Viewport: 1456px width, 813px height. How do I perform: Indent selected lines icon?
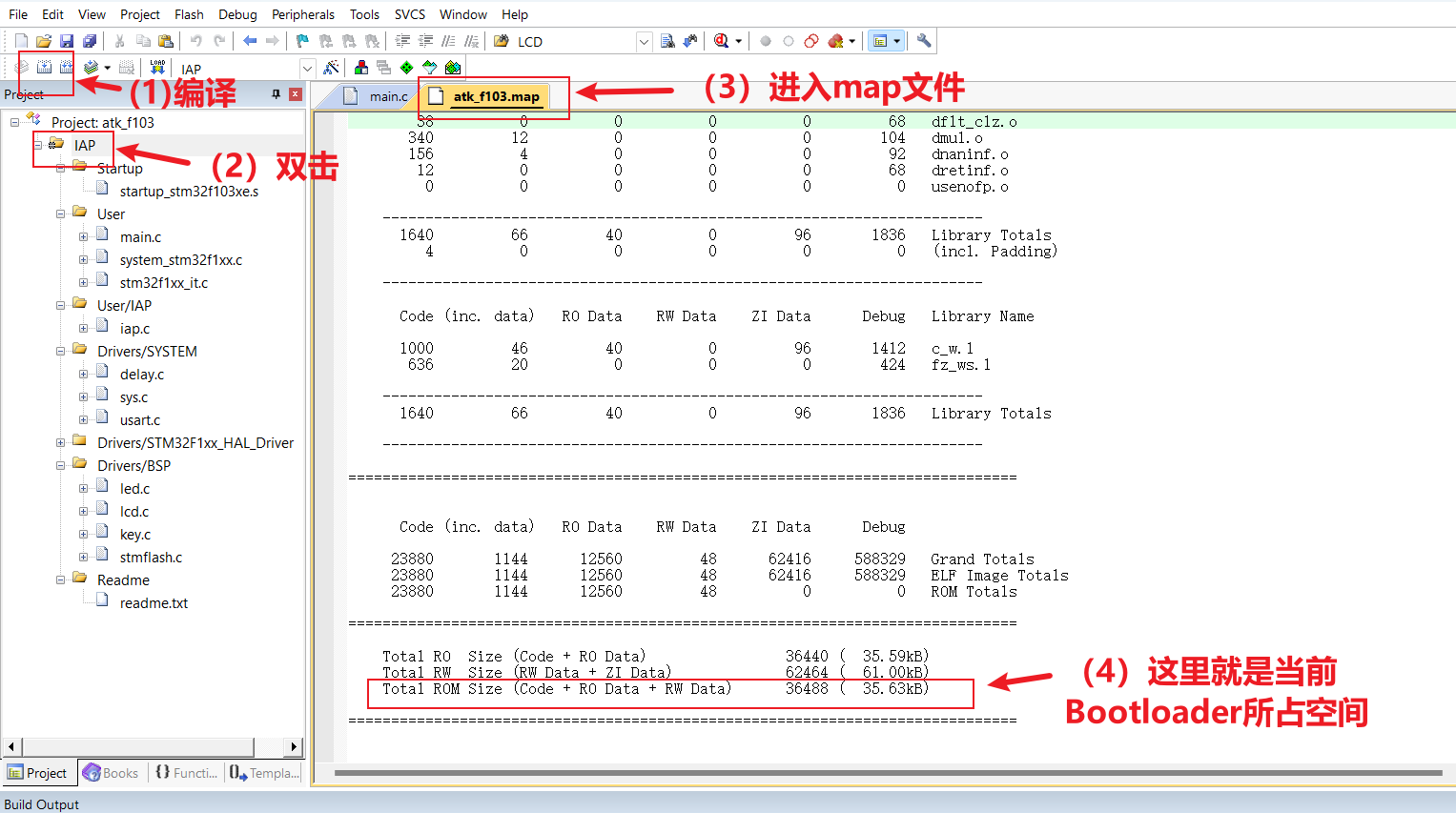coord(402,41)
